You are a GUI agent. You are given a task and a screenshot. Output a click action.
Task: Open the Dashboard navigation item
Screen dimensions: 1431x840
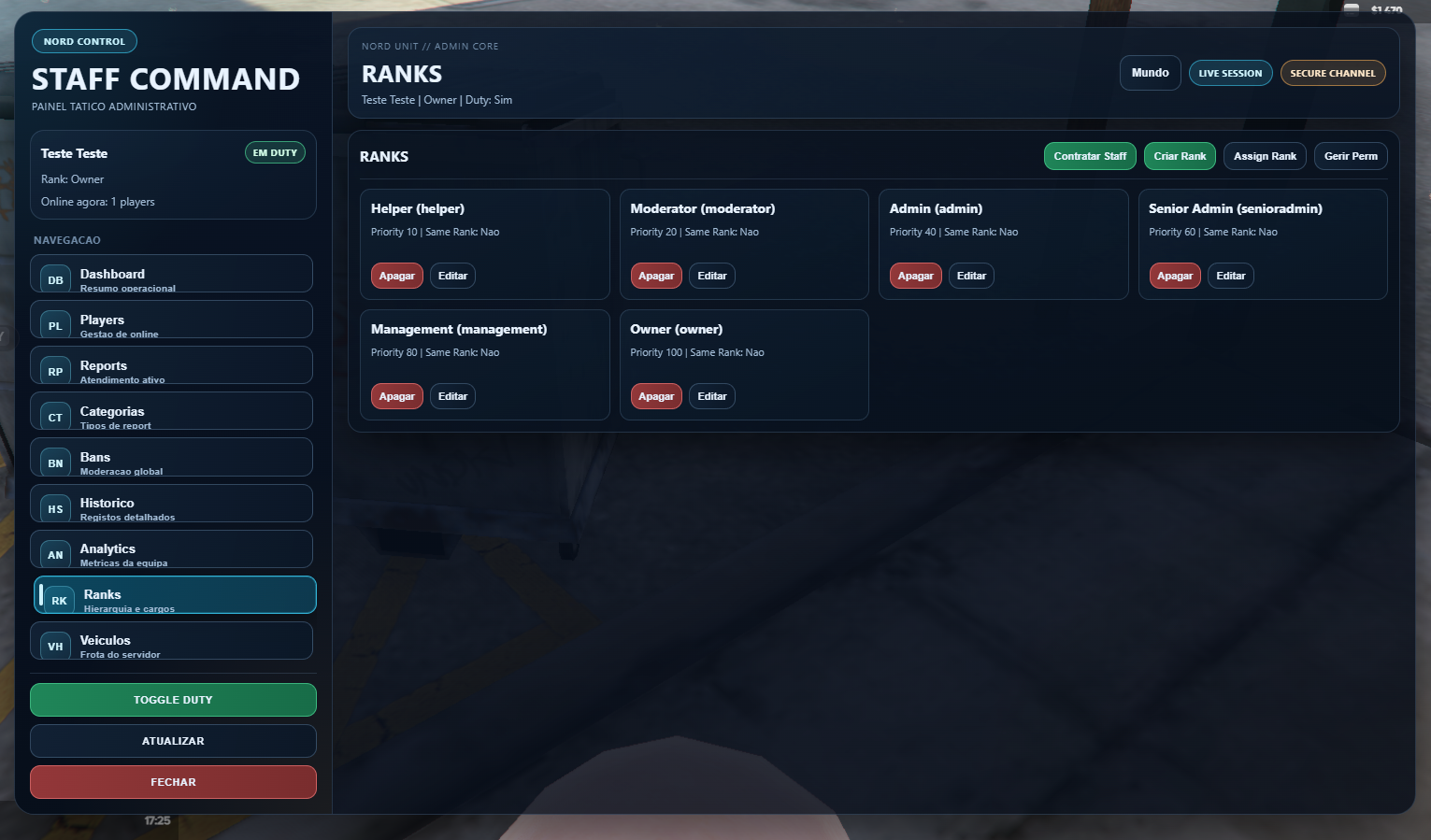171,274
